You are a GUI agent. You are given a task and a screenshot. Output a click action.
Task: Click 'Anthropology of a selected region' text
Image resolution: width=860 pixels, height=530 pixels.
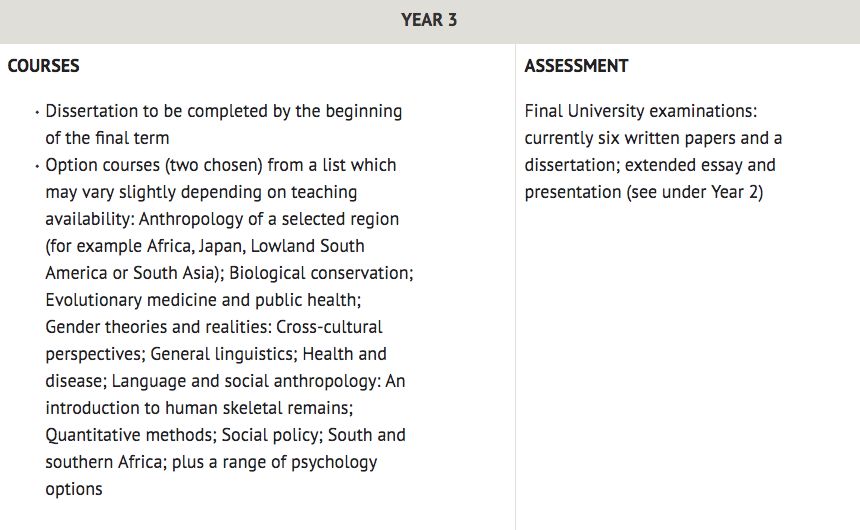click(x=269, y=219)
